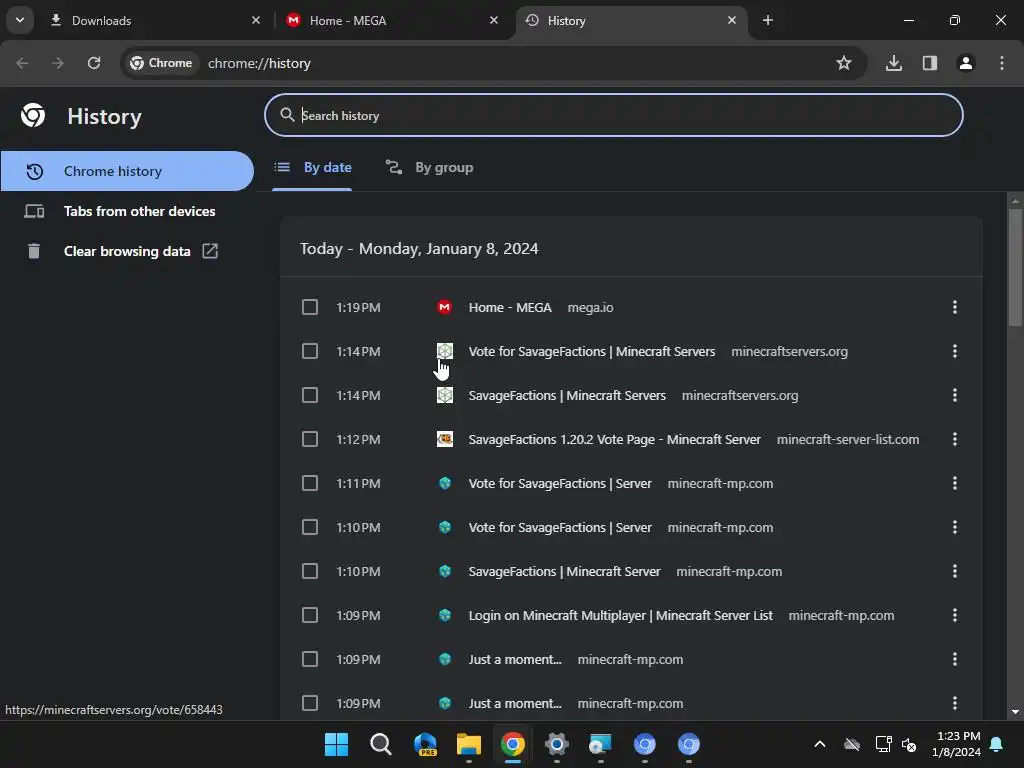Viewport: 1024px width, 768px height.
Task: Open Windows taskbar search
Action: [381, 744]
